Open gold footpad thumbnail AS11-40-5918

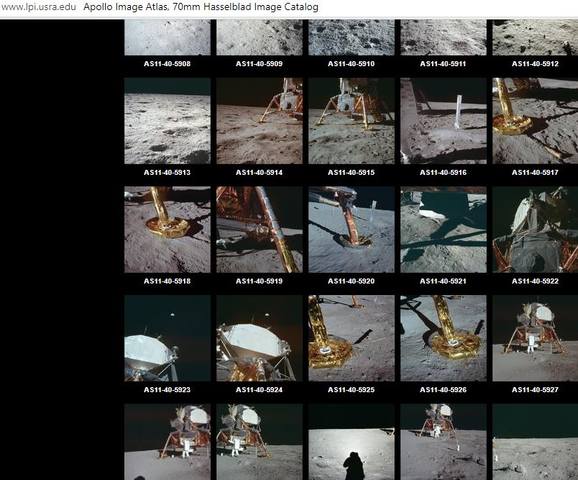167,229
